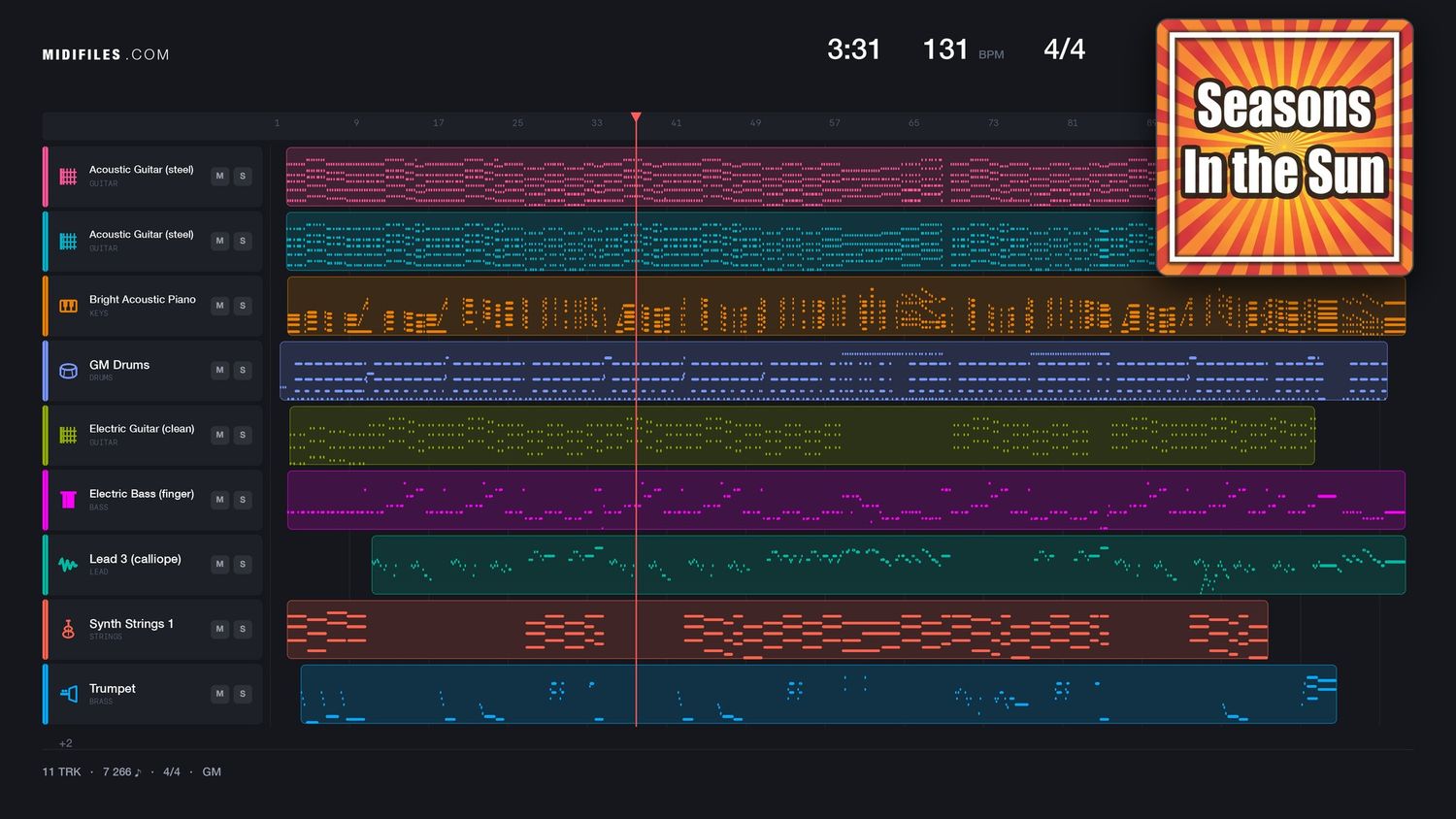Select the Trumpet track name
This screenshot has height=819, width=1456.
tap(113, 689)
